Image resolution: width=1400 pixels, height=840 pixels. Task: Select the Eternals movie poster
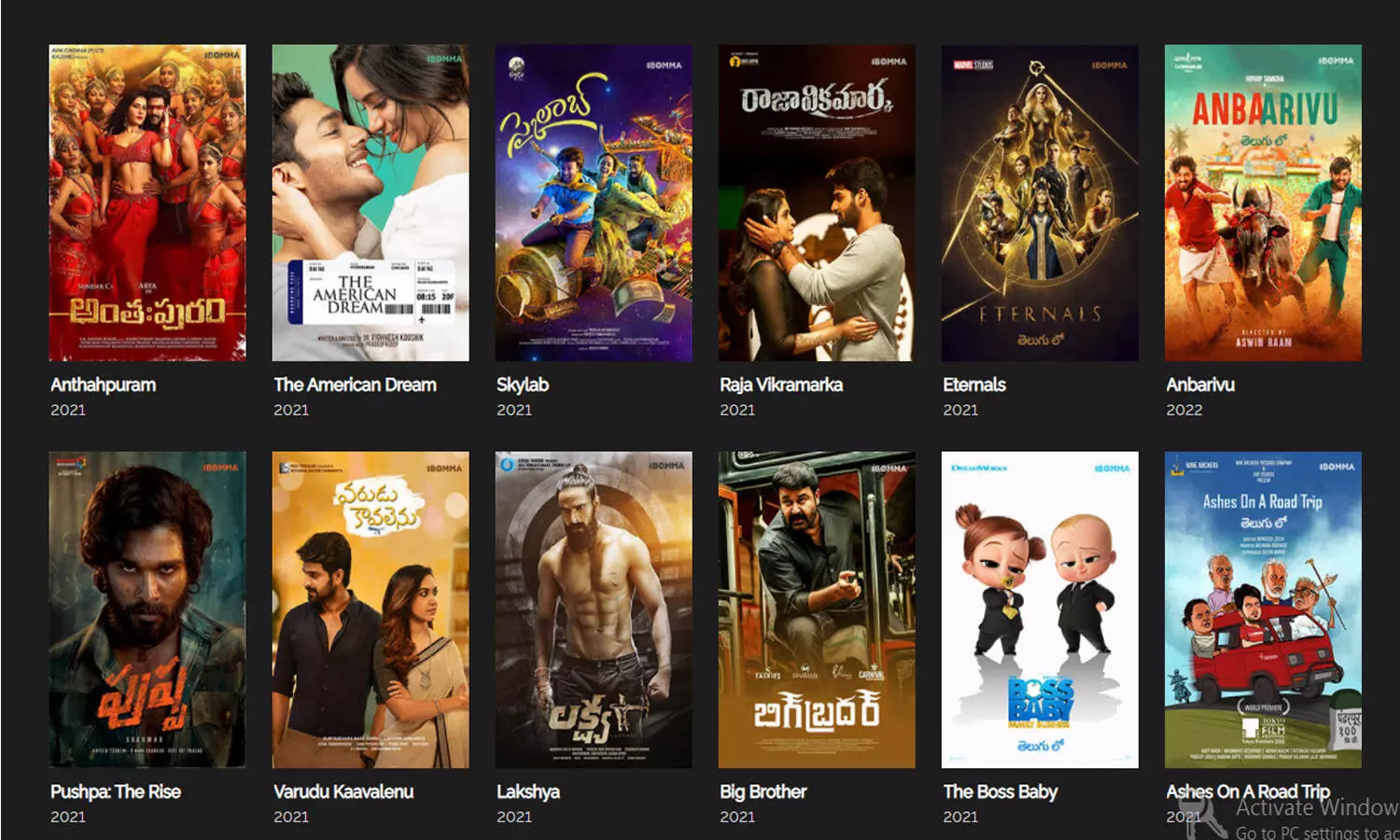point(1040,203)
